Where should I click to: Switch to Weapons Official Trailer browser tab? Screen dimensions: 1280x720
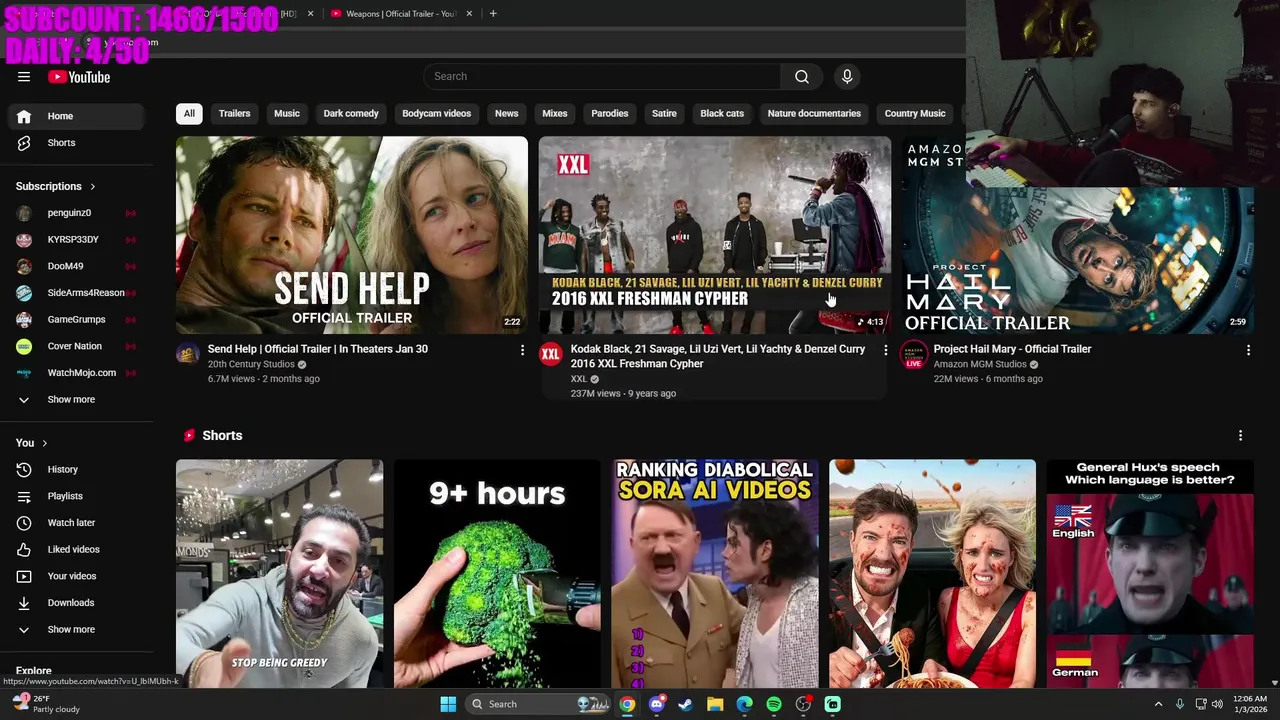pos(400,13)
